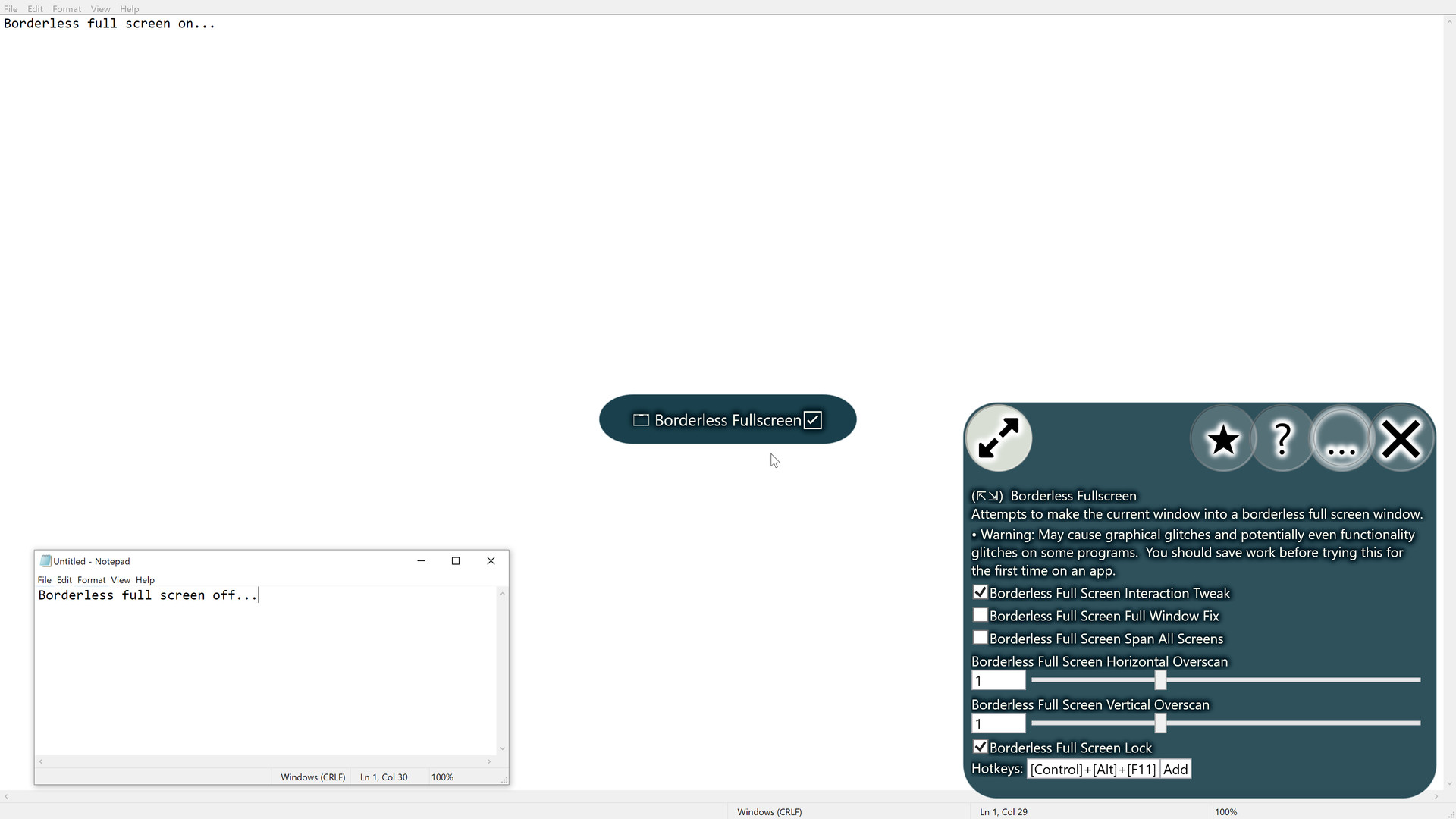This screenshot has height=819, width=1456.
Task: Click the X icon on the dark panel
Action: [x=1401, y=438]
